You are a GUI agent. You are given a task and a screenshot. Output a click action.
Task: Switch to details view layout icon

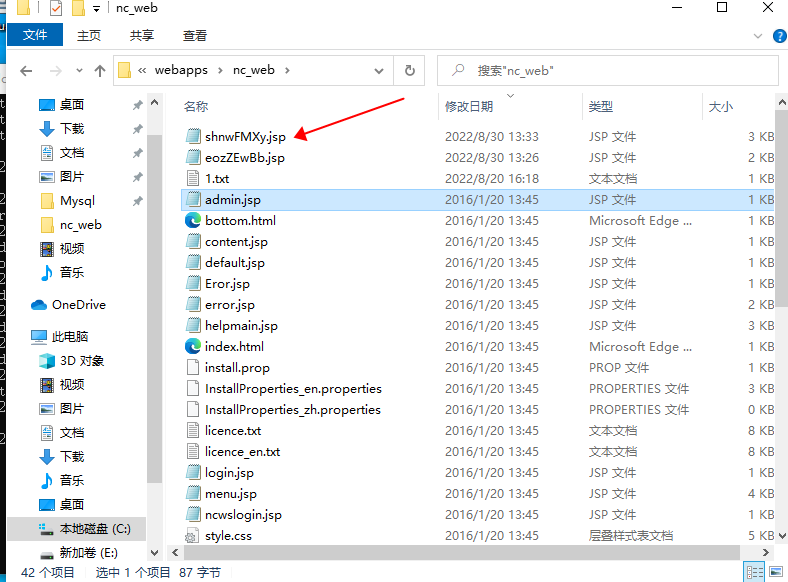click(754, 572)
